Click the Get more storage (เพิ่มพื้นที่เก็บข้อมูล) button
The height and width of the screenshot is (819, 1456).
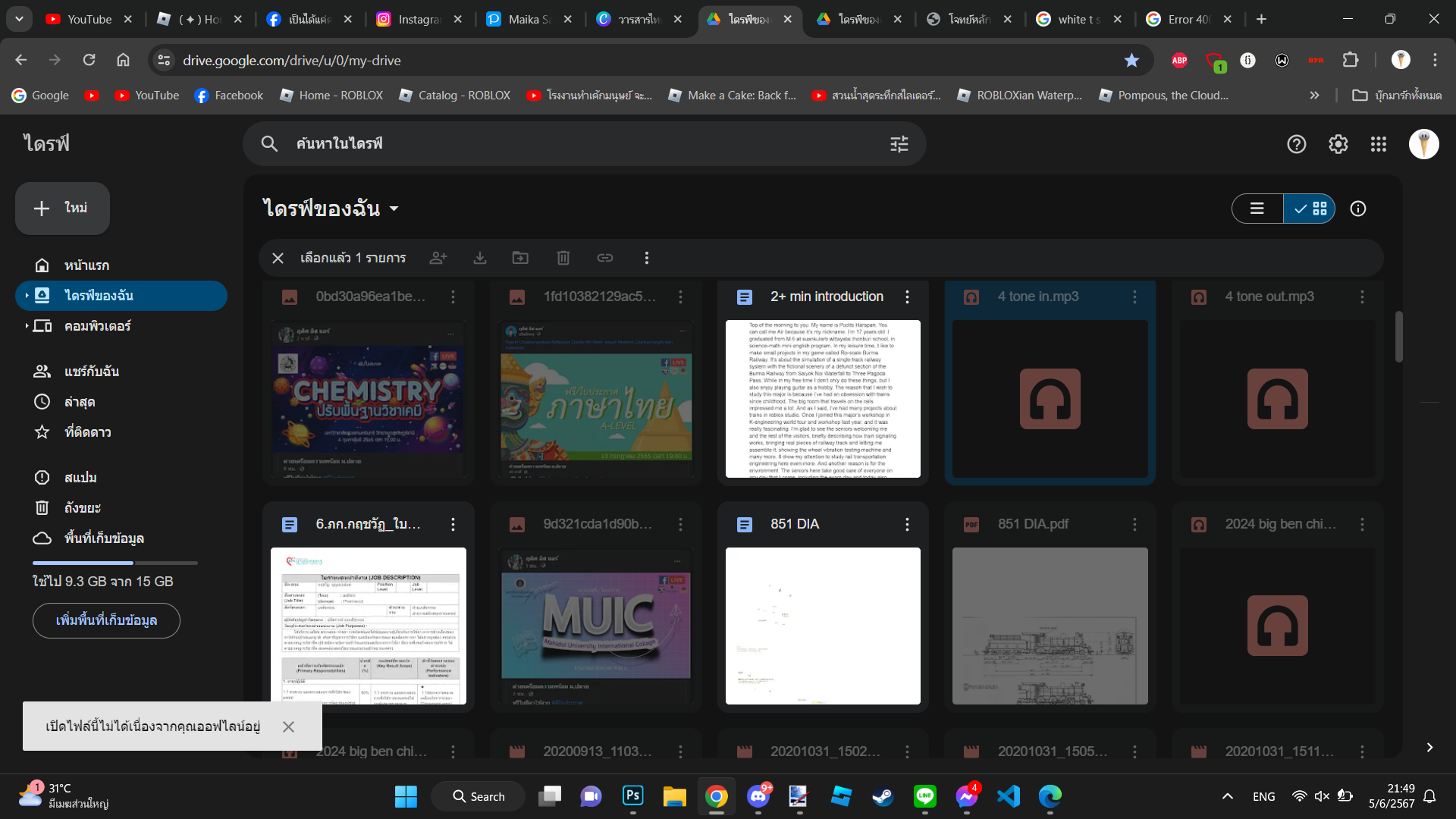106,620
